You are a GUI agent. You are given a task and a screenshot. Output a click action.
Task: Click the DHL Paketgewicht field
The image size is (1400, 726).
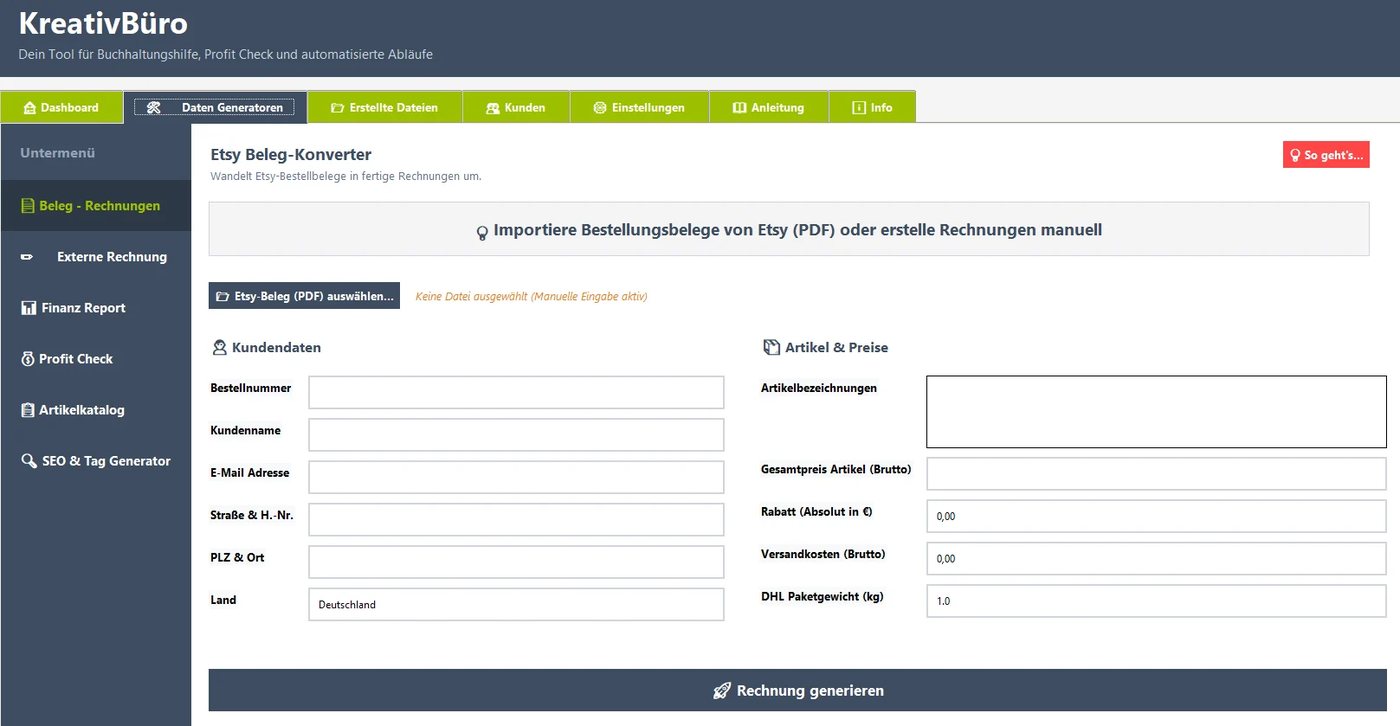[x=1156, y=601]
